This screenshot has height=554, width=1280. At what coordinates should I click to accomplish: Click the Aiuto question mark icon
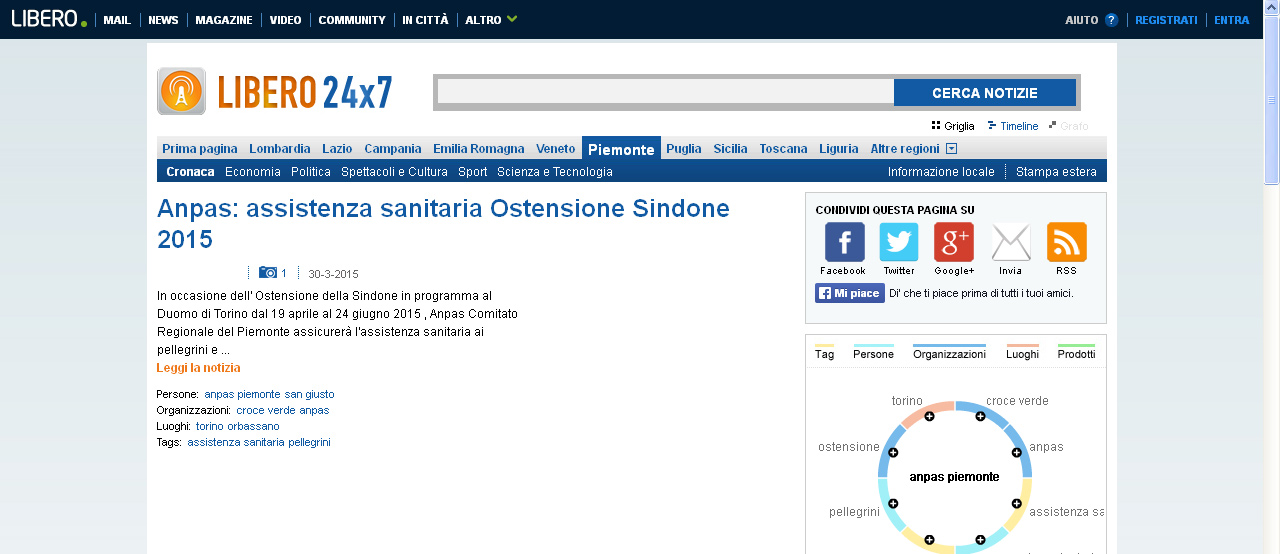1111,20
